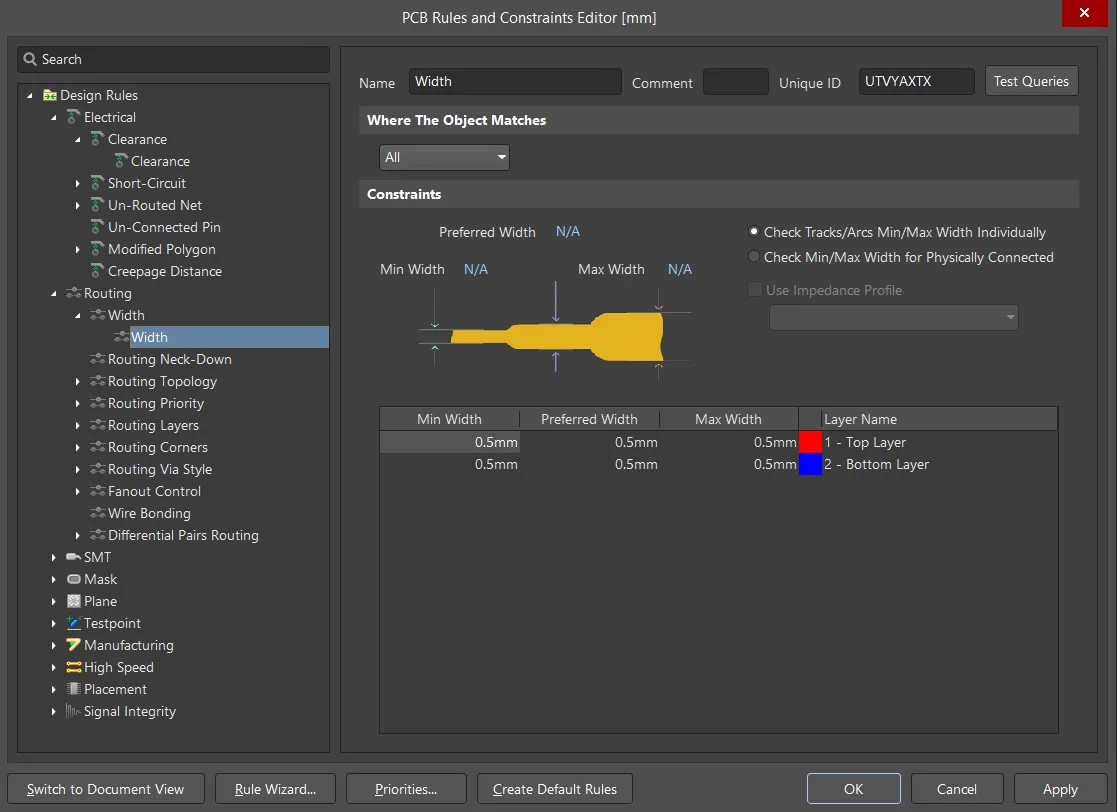Click Create Default Rules button
Image resolution: width=1117 pixels, height=812 pixels.
(x=555, y=788)
